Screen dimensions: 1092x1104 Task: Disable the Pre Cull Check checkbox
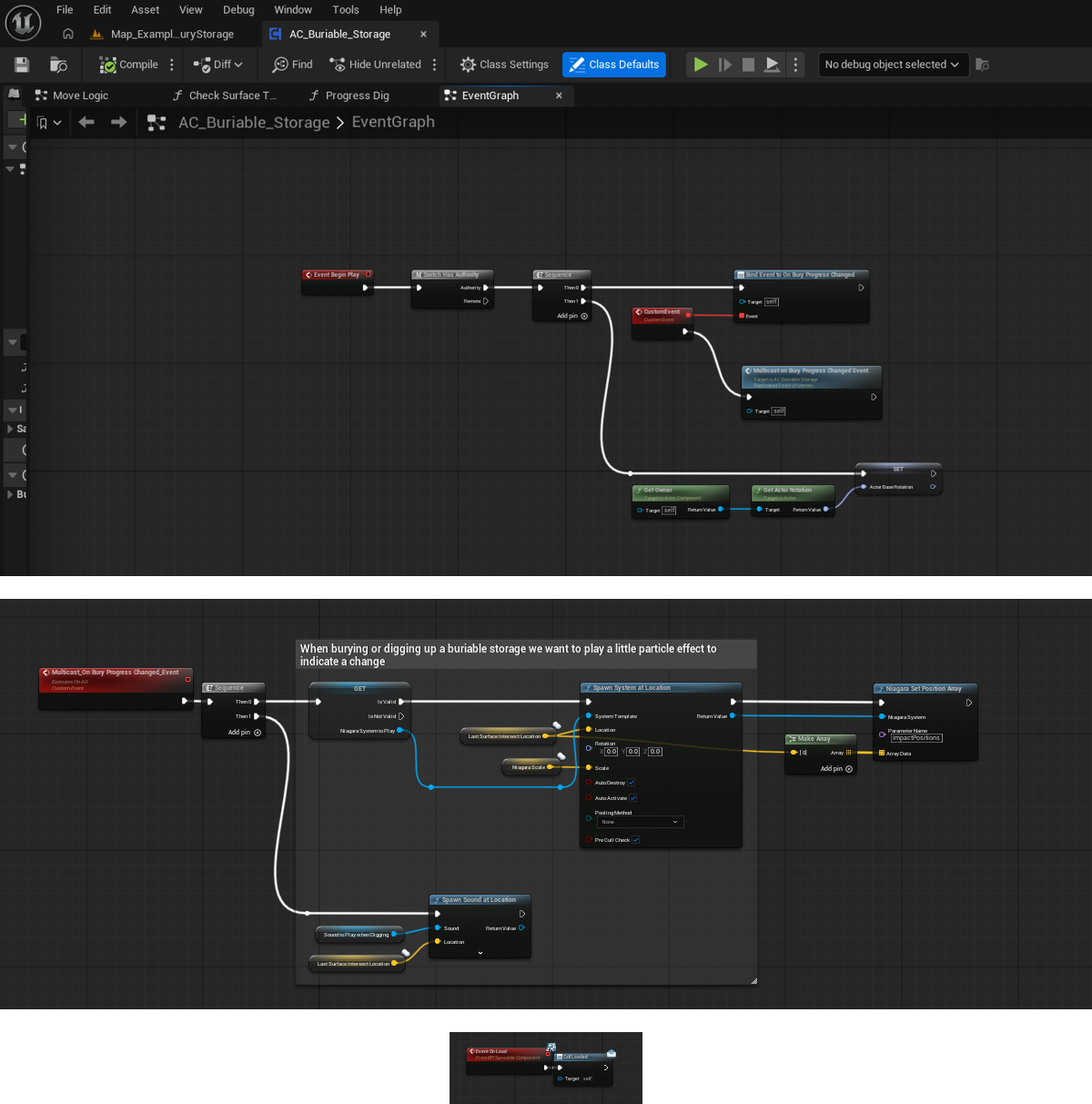(635, 840)
